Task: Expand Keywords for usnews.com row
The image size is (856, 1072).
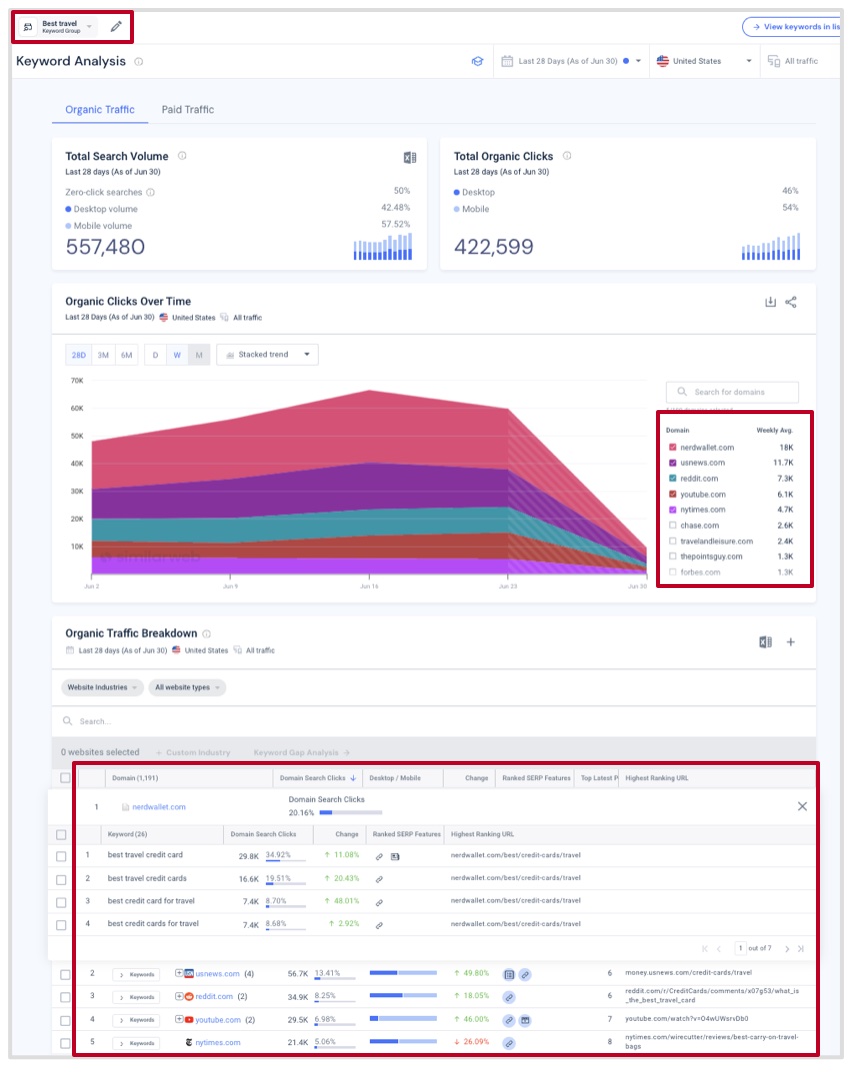Action: point(136,975)
